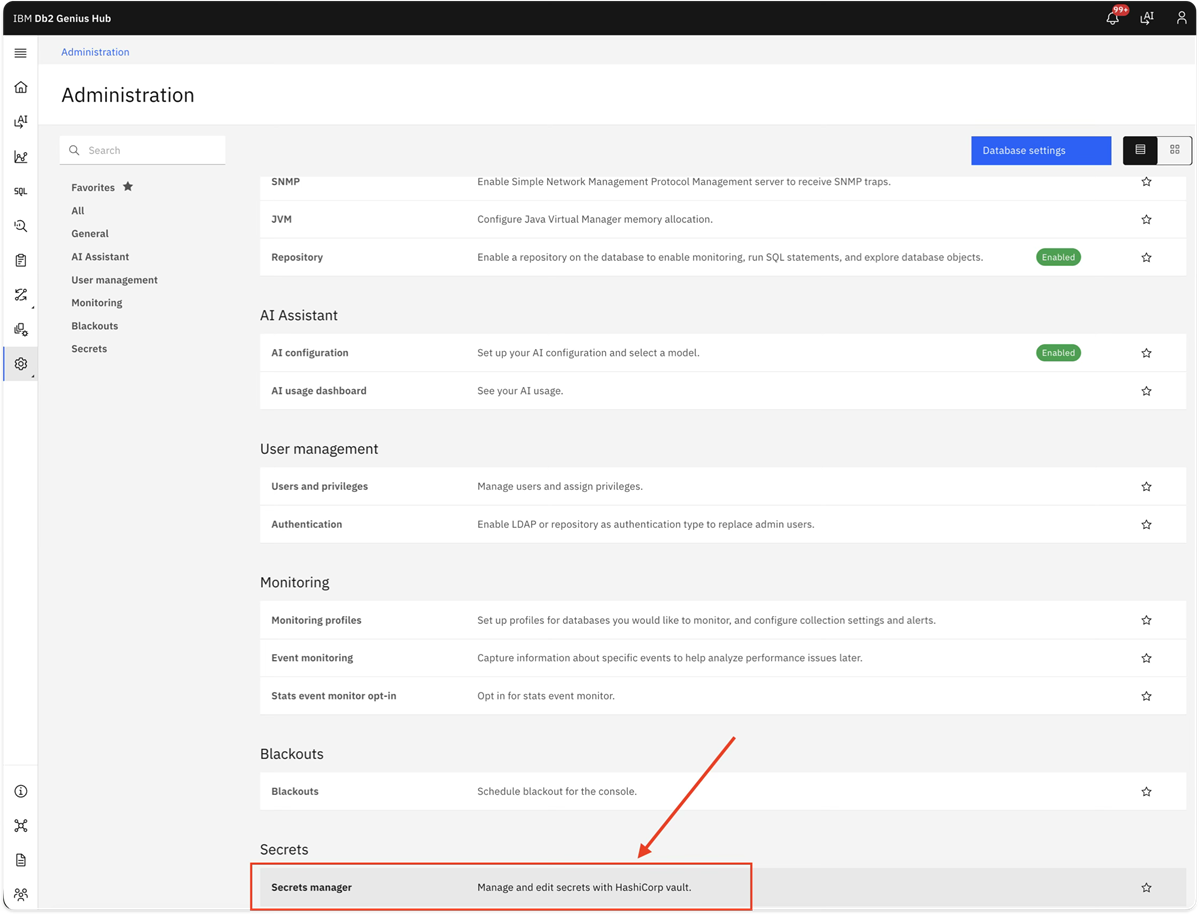Open the user profile icon in header
The height and width of the screenshot is (915, 1200).
[x=1181, y=18]
